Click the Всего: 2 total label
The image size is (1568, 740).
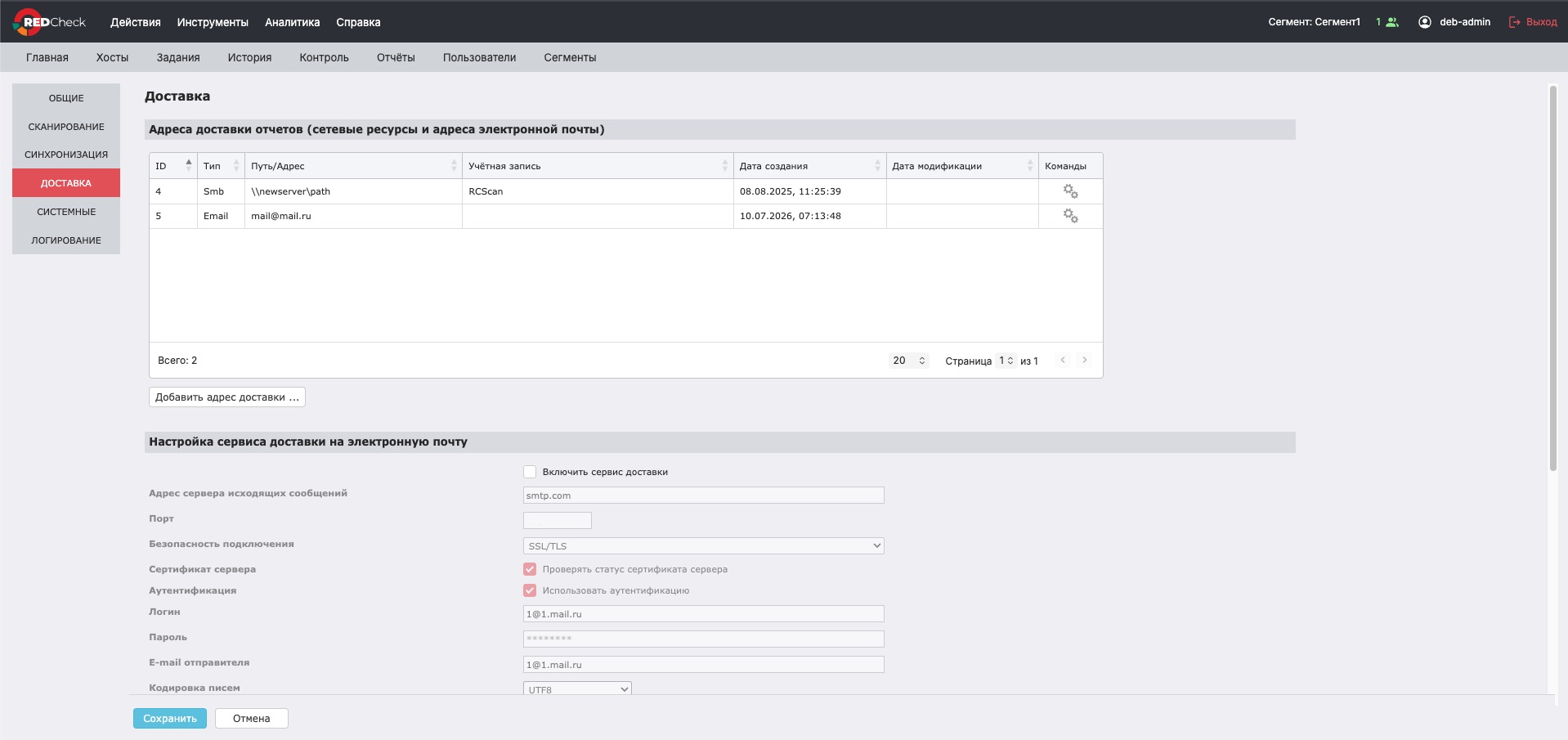(177, 361)
